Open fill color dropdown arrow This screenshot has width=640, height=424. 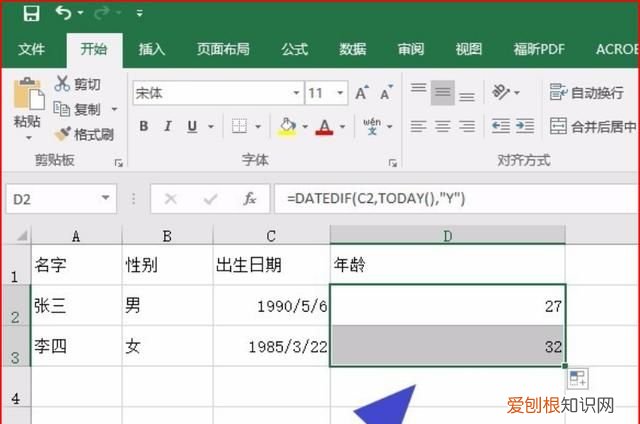(x=305, y=127)
